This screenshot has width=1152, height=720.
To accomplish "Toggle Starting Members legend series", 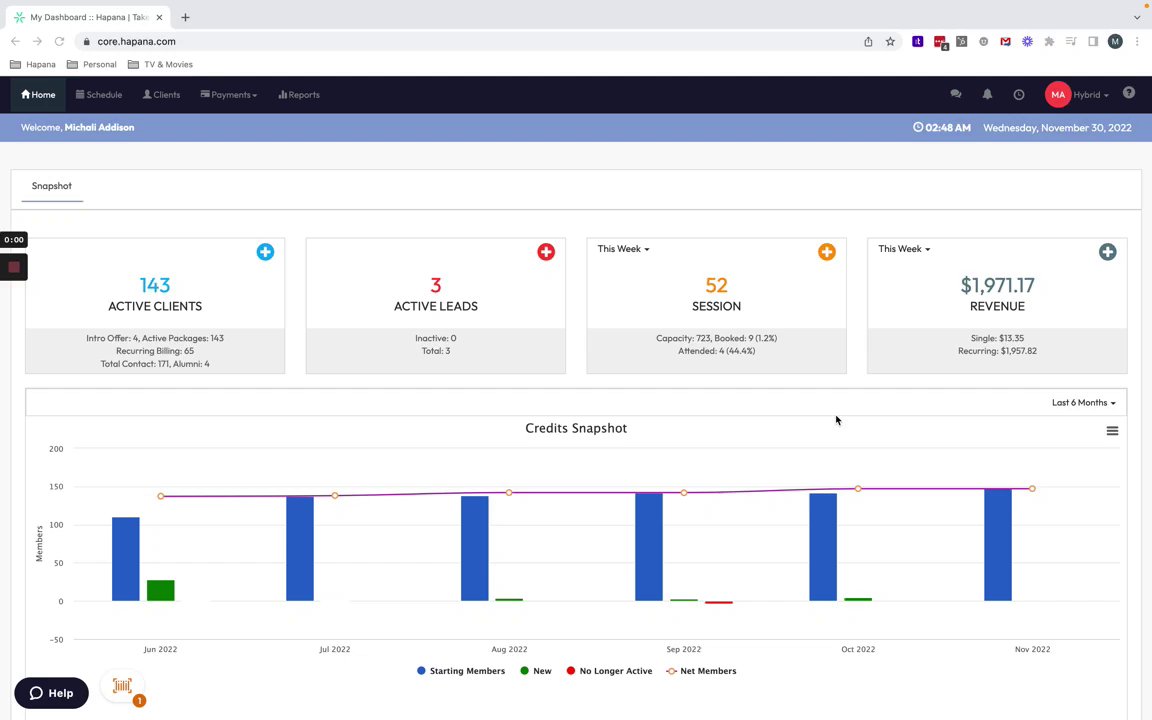I will 461,671.
